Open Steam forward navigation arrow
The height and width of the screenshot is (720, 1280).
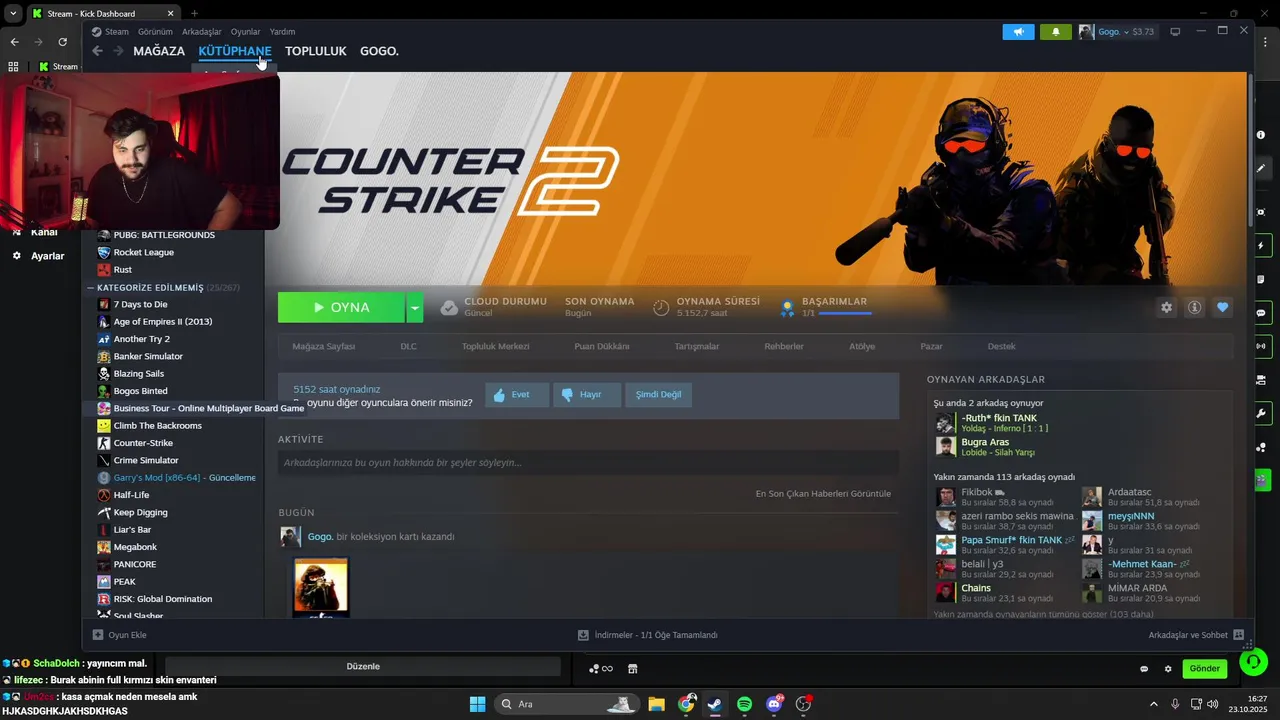point(118,51)
